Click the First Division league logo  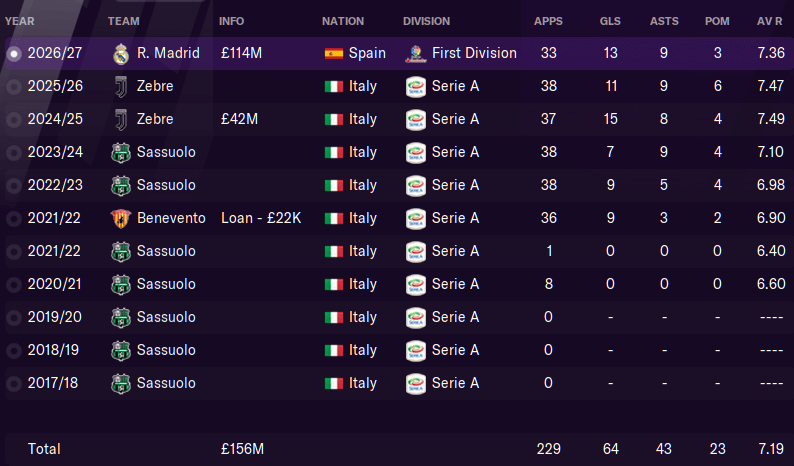416,54
